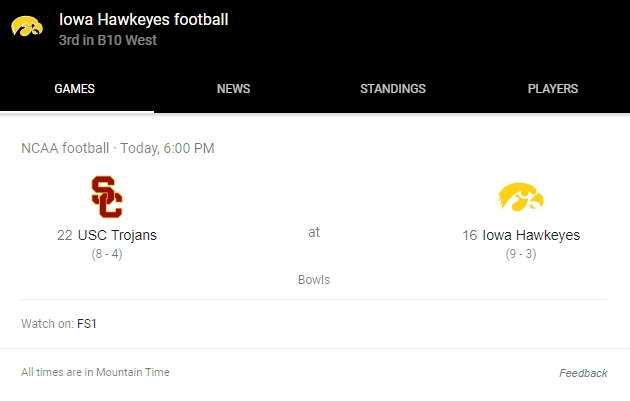Click the Feedback link
Viewport: 630px width, 401px height.
pyautogui.click(x=583, y=373)
